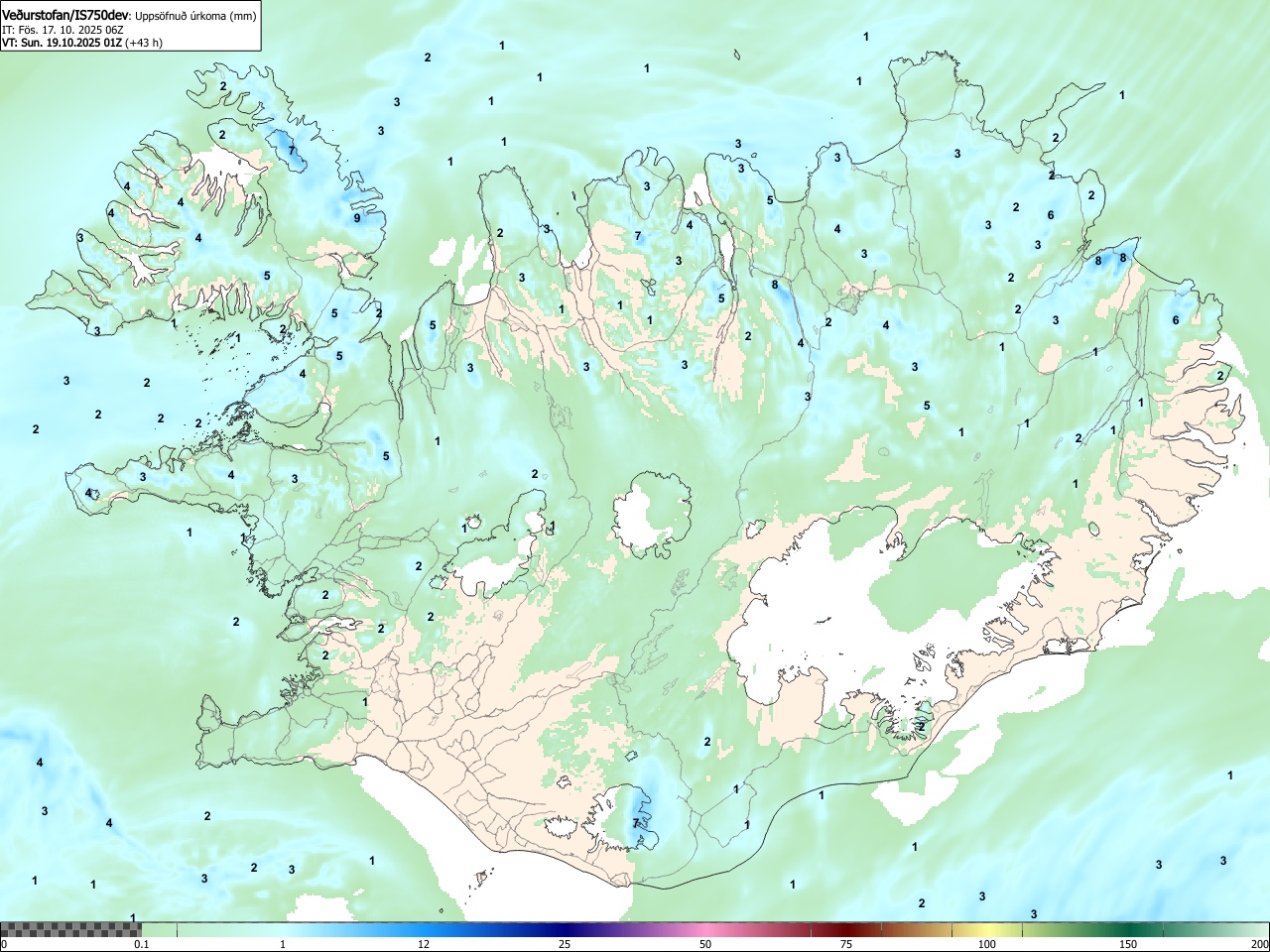
Task: Click the 200 label on the color scale
Action: [x=1259, y=944]
